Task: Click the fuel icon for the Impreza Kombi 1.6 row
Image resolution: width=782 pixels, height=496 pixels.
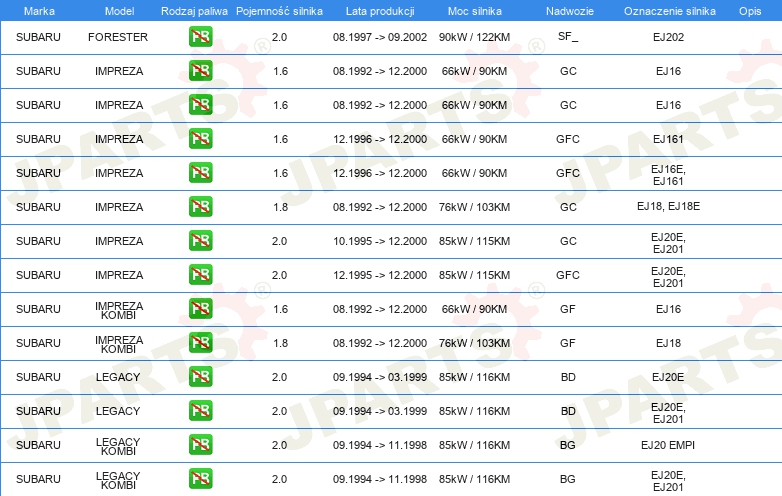Action: pos(200,309)
